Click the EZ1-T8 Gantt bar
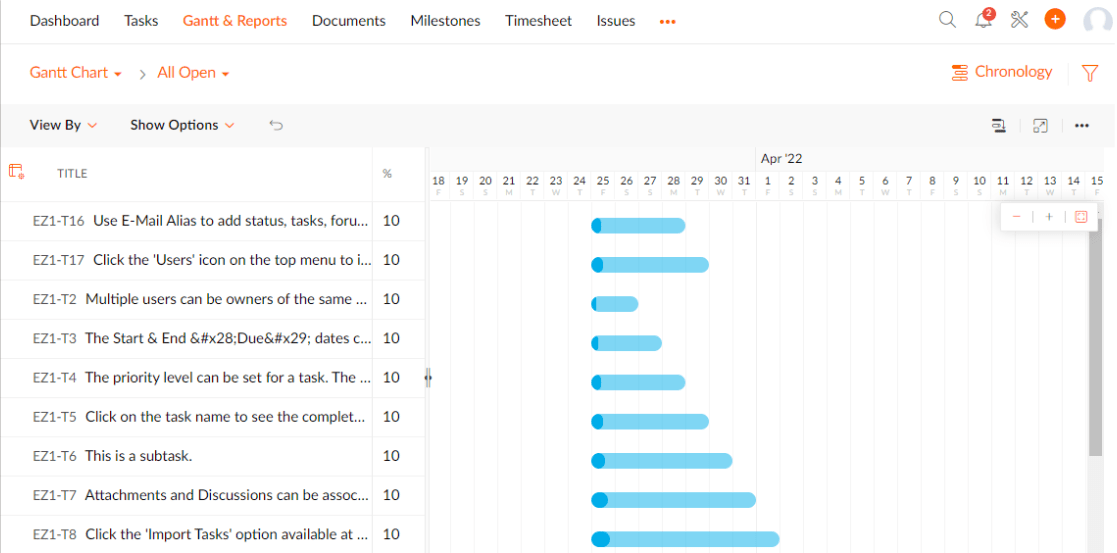 click(685, 539)
